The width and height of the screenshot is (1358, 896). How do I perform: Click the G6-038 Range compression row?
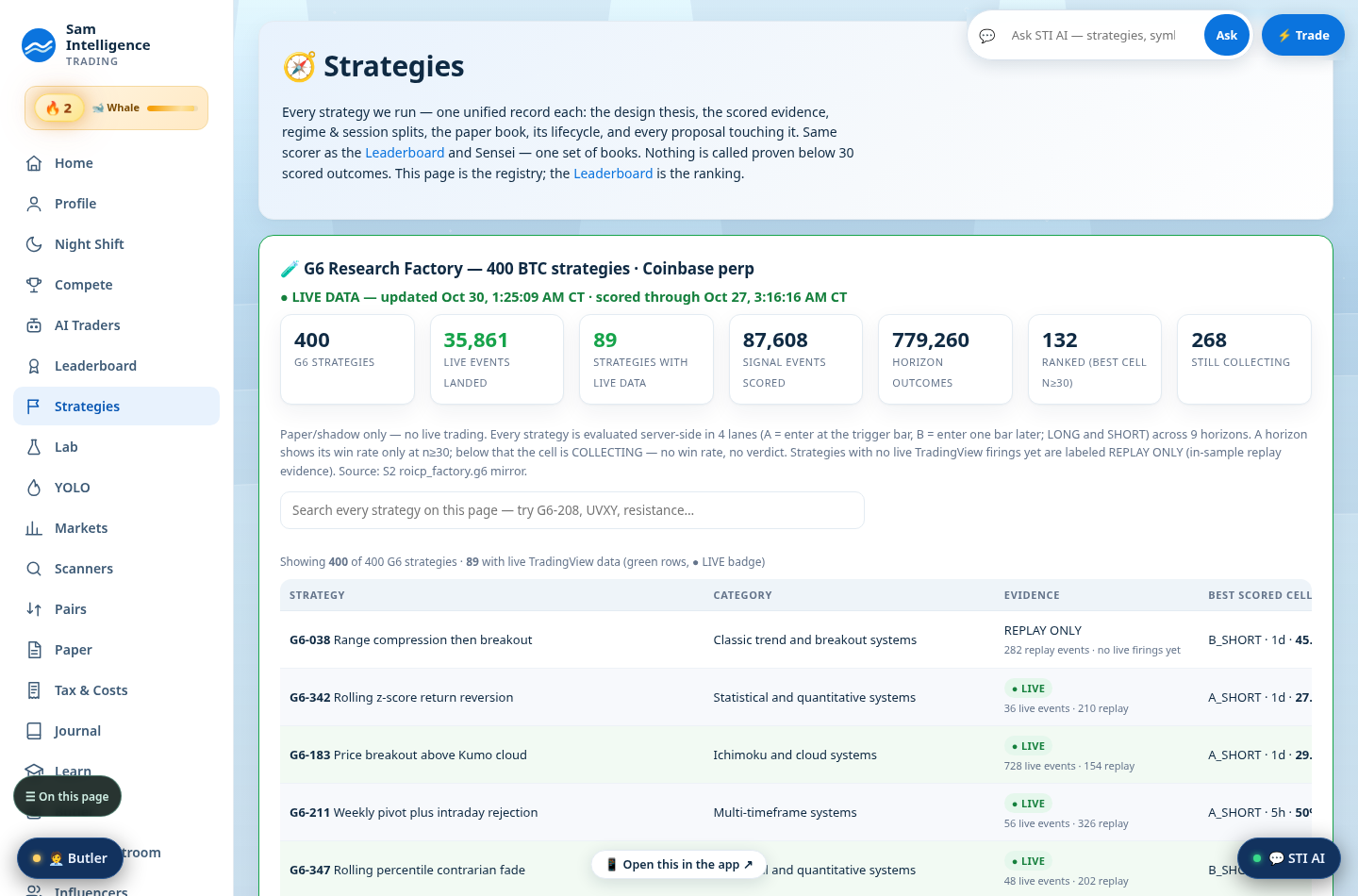[796, 639]
